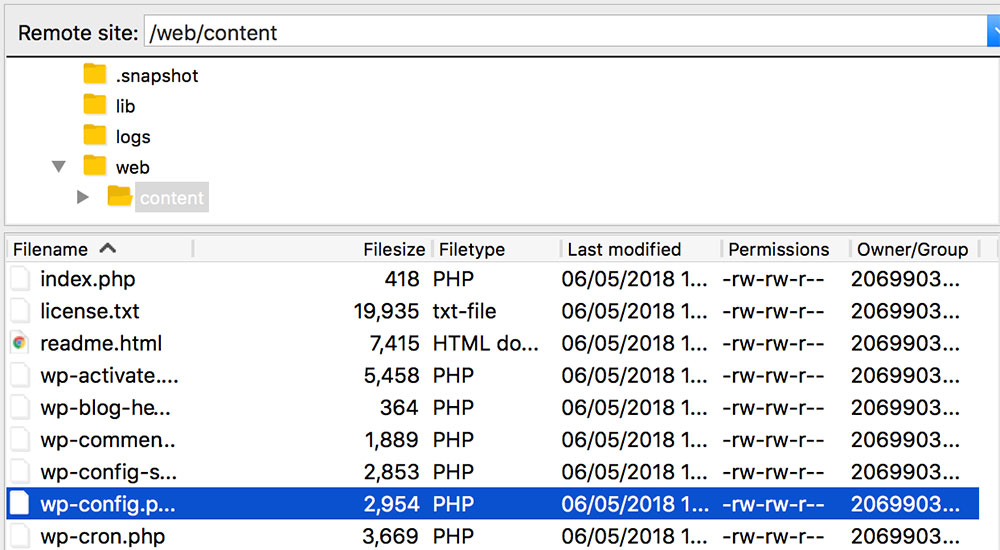This screenshot has width=1000, height=550.
Task: Select the highlighted wp-config.php file
Action: [x=108, y=504]
